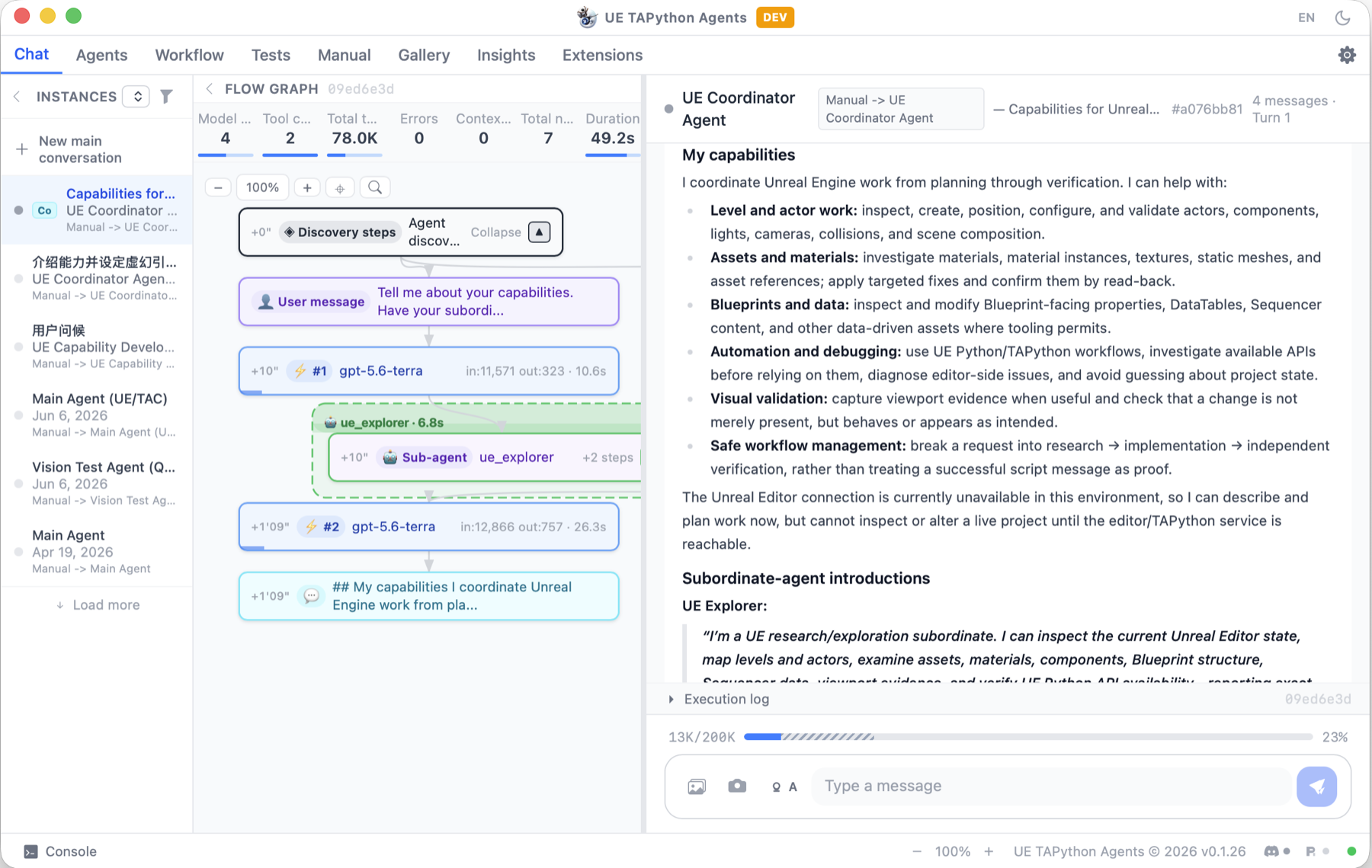This screenshot has height=868, width=1372.
Task: Send the message with paper plane button
Action: point(1316,786)
